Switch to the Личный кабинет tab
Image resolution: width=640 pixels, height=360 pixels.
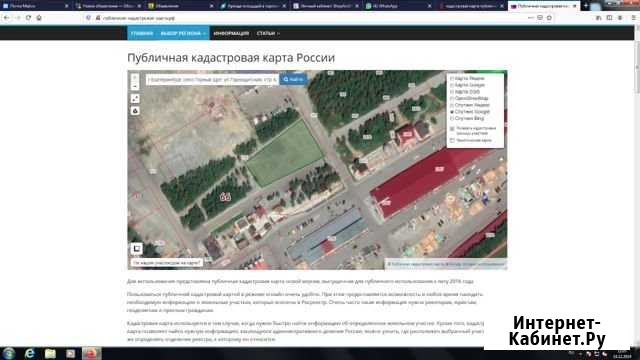[325, 6]
